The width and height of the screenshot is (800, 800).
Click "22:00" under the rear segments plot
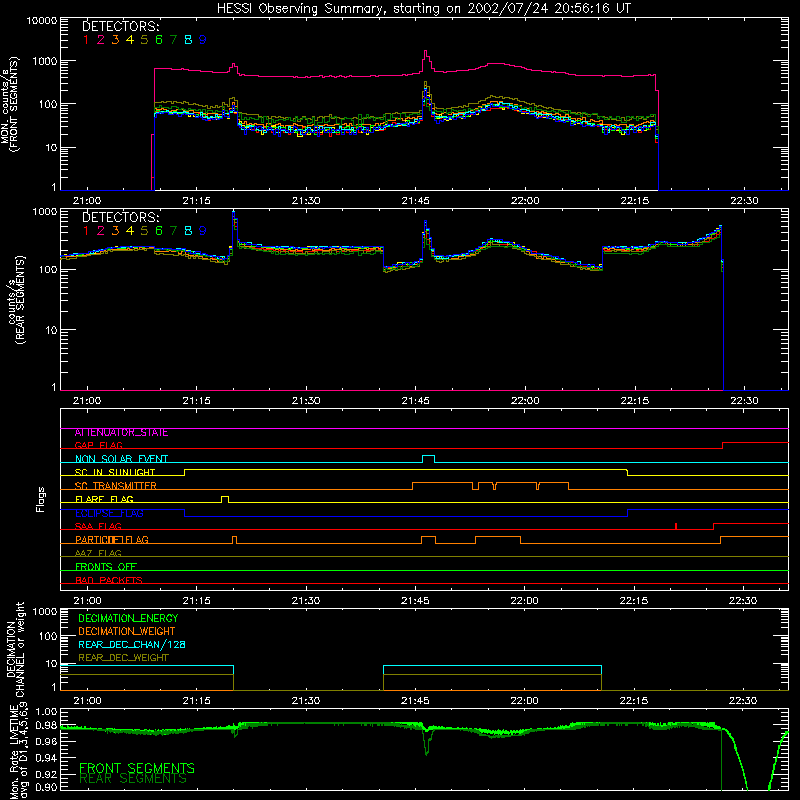pyautogui.click(x=525, y=401)
